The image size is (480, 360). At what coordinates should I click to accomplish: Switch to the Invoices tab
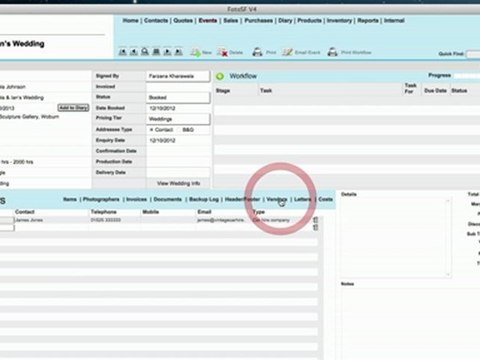tap(136, 199)
